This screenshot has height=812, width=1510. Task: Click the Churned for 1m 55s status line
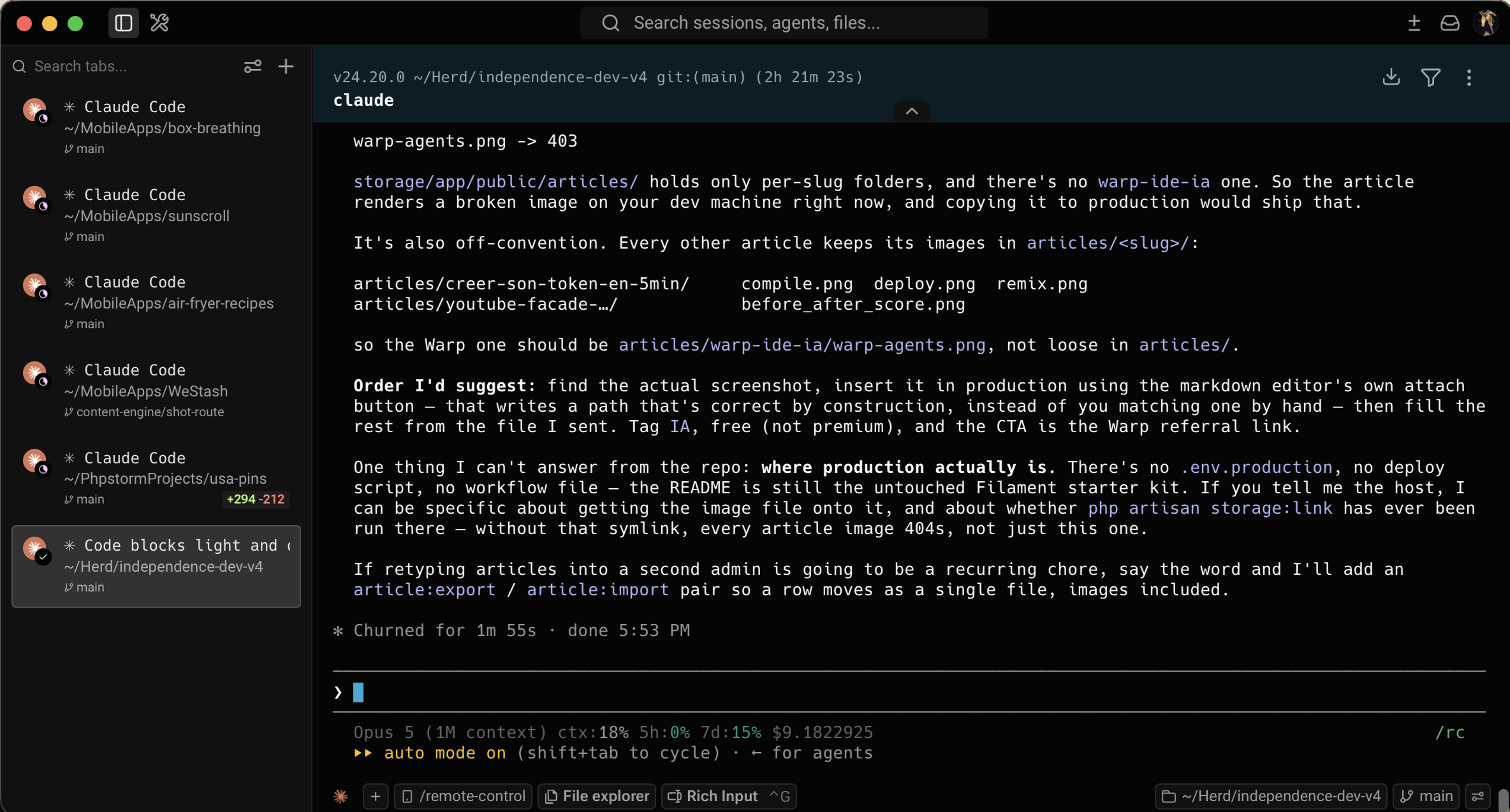(511, 630)
